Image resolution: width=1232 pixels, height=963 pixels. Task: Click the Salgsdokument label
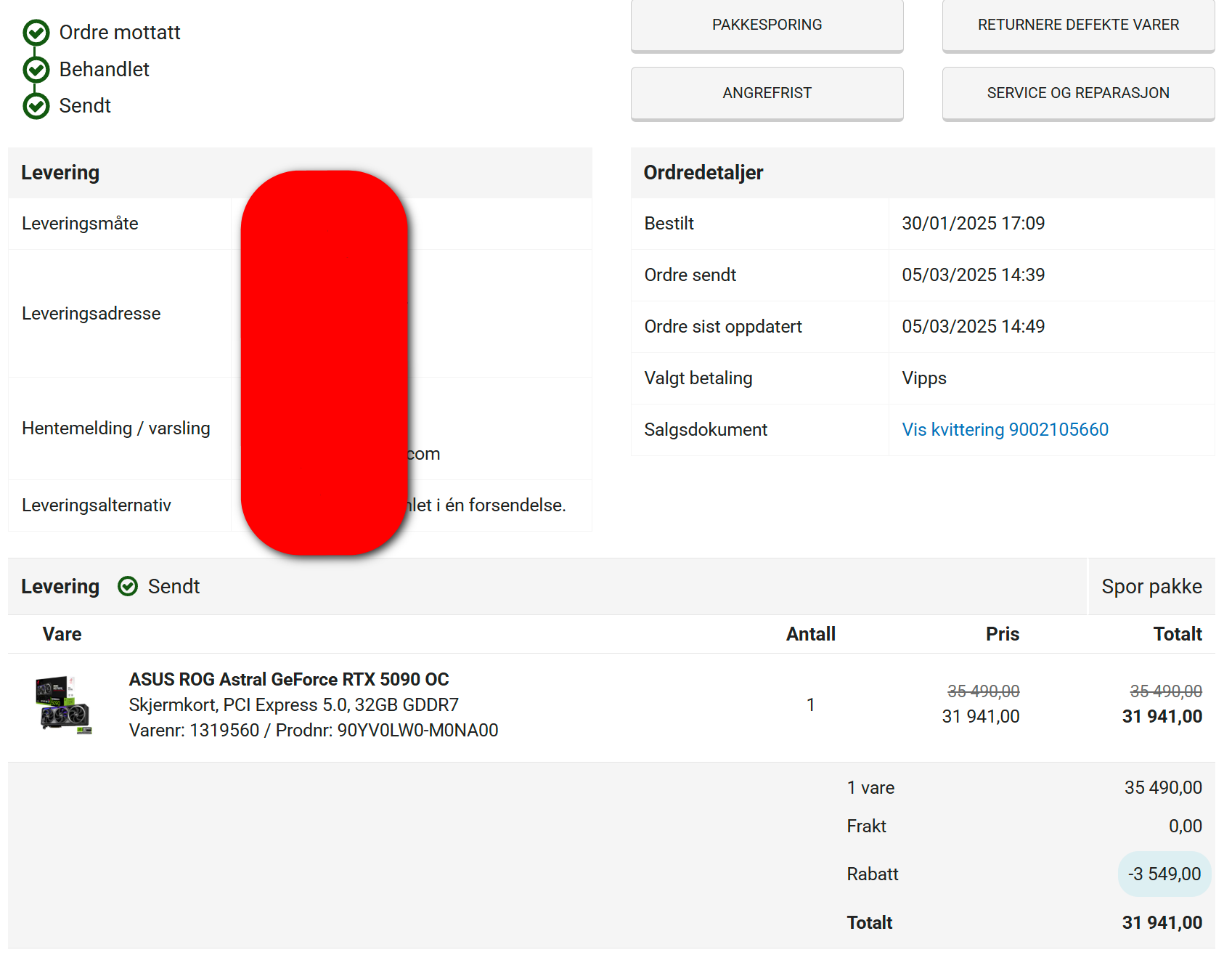pyautogui.click(x=705, y=430)
